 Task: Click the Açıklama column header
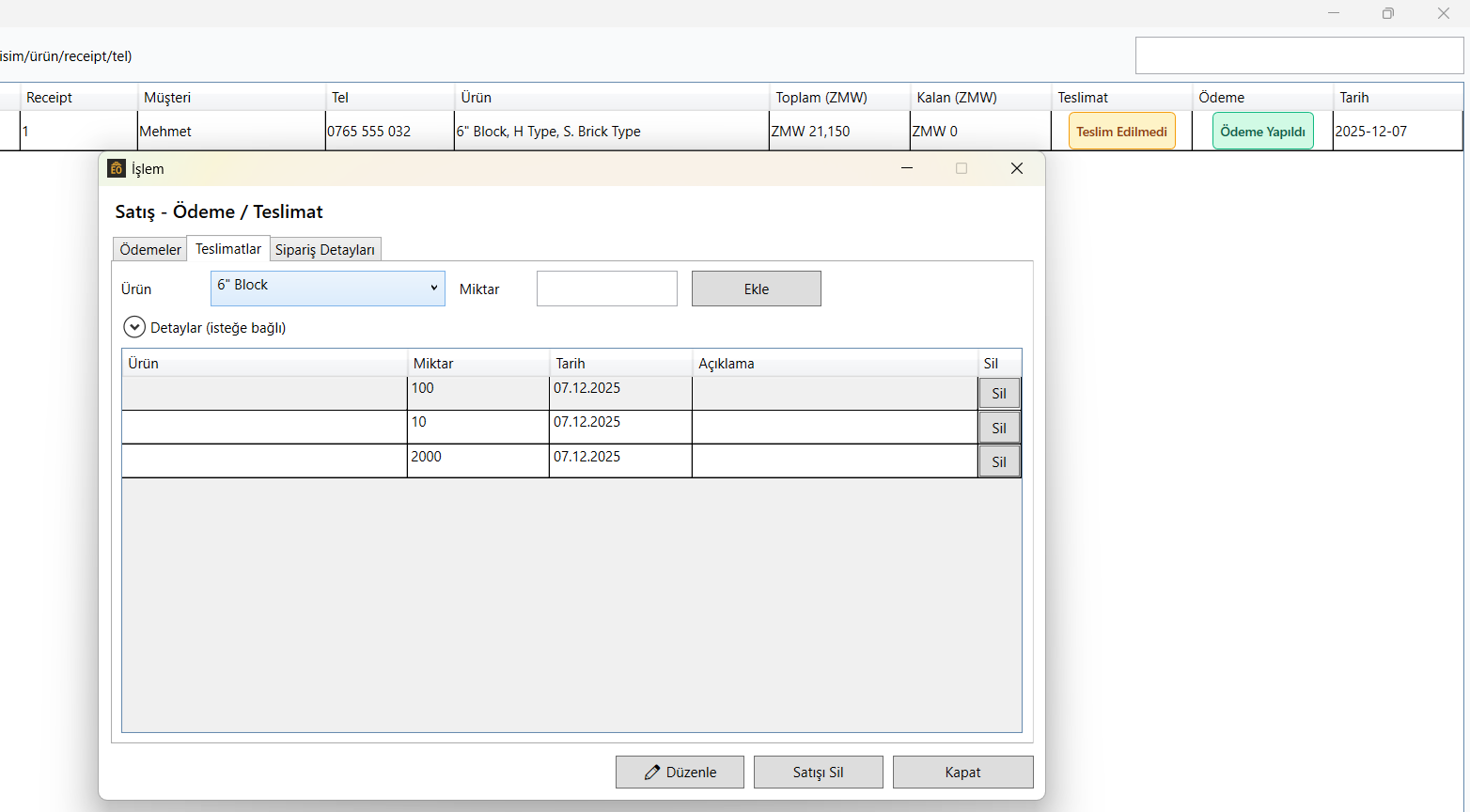[836, 363]
